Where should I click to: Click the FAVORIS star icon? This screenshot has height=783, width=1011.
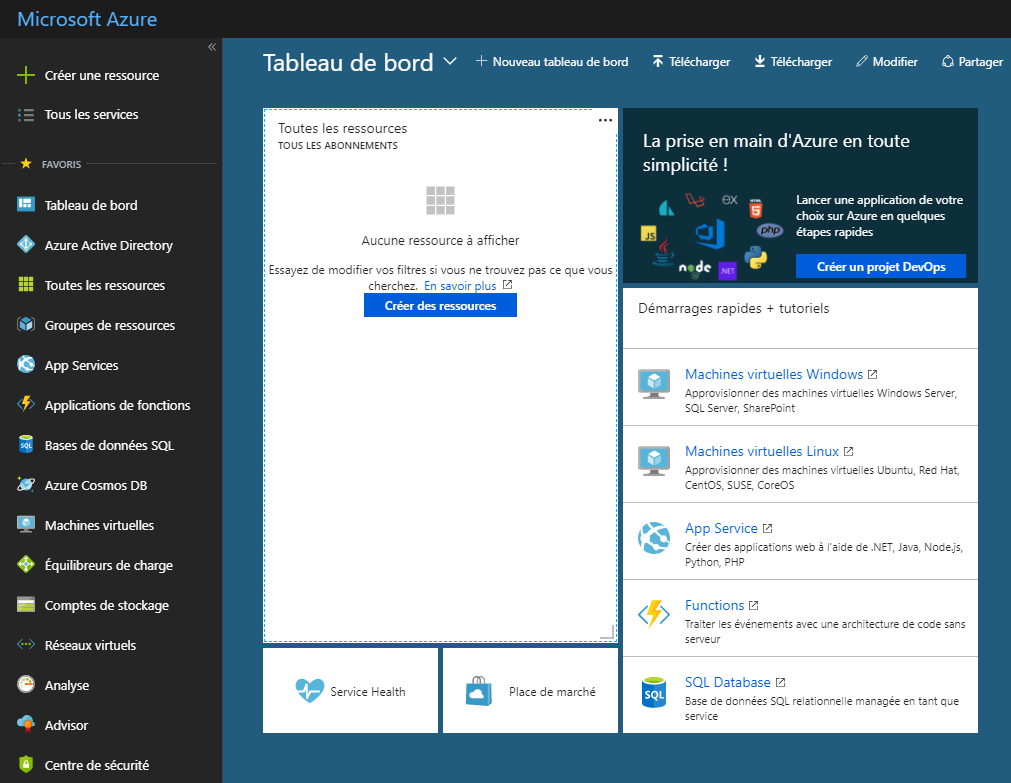pos(26,163)
